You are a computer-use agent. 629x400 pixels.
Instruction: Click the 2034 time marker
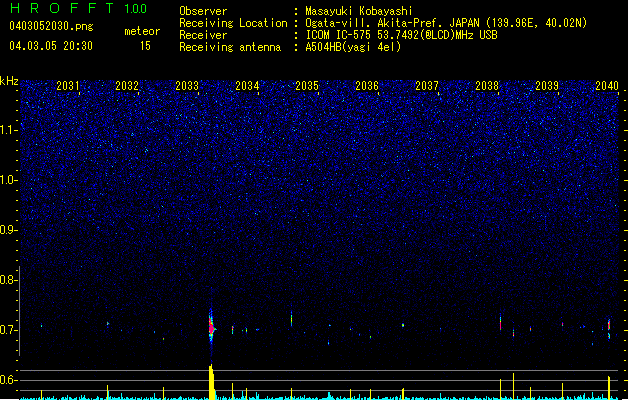247,86
